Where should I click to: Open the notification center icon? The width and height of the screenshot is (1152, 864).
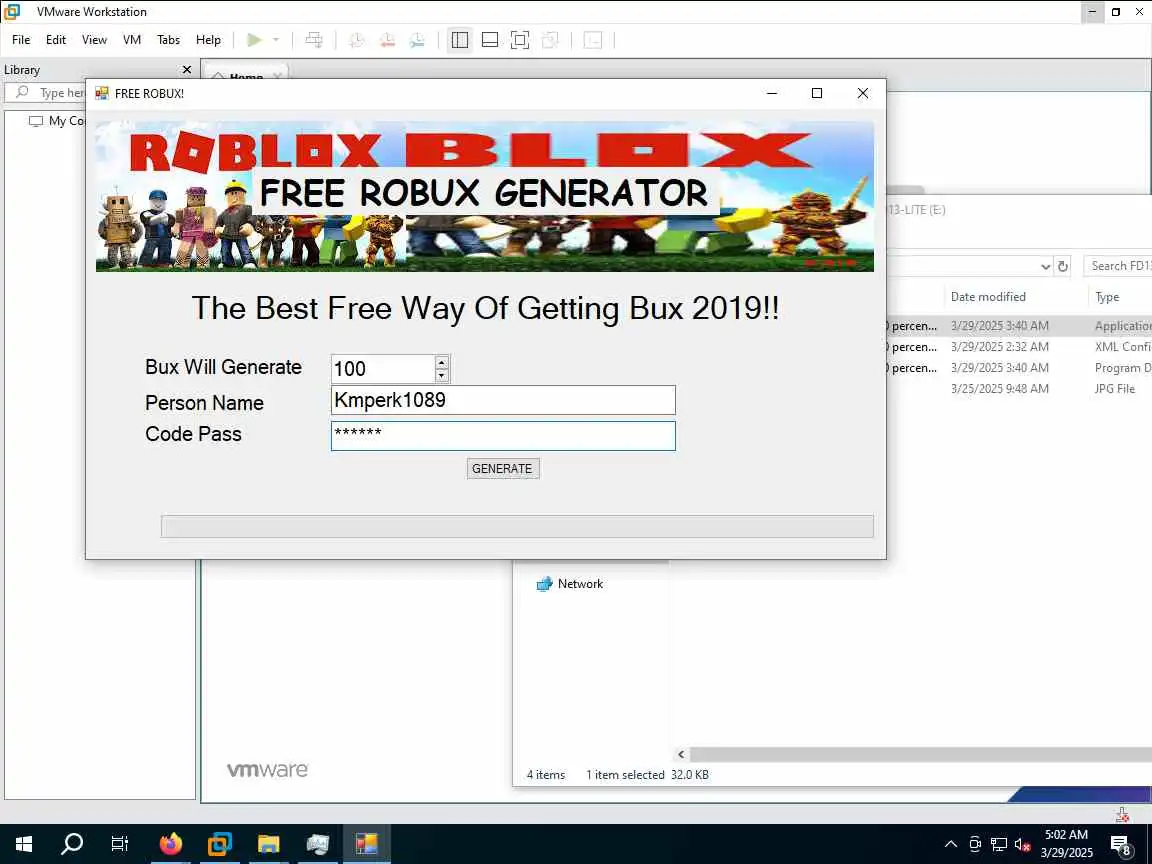(x=1120, y=845)
